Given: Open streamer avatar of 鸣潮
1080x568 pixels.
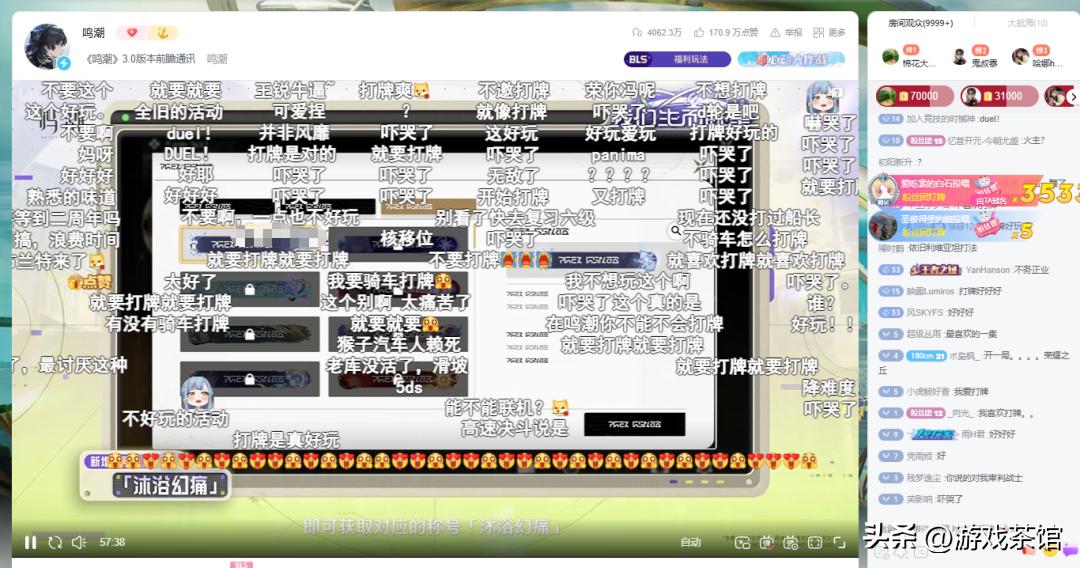Looking at the screenshot, I should pyautogui.click(x=47, y=45).
